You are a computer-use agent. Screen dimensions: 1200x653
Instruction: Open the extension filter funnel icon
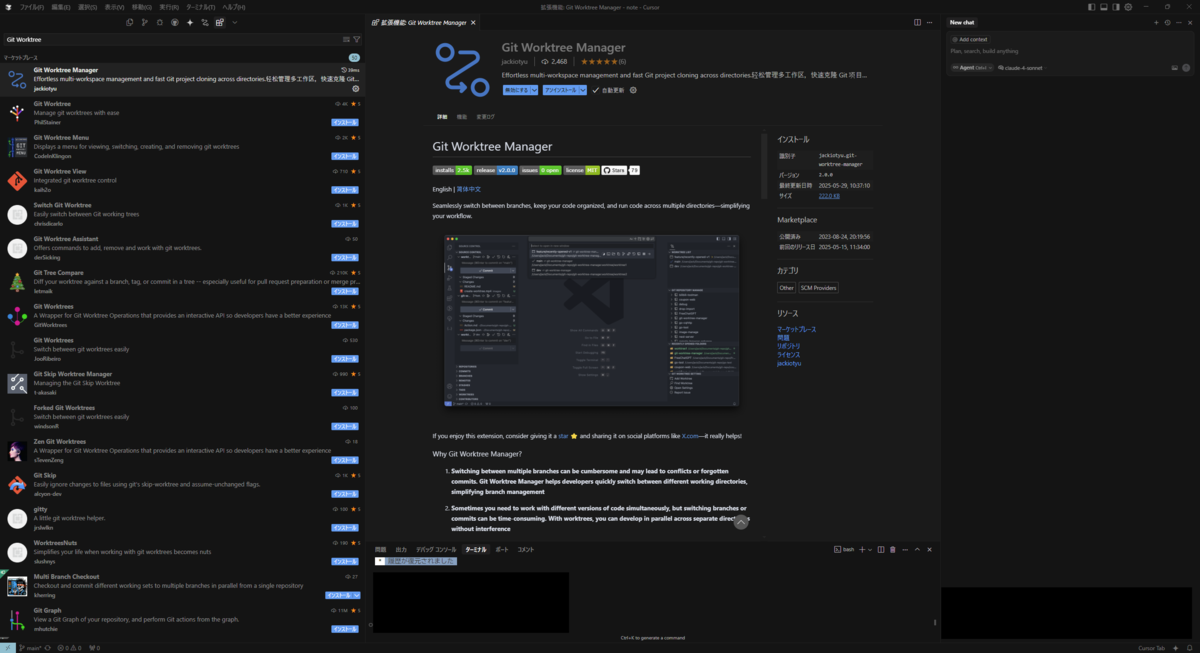(357, 40)
